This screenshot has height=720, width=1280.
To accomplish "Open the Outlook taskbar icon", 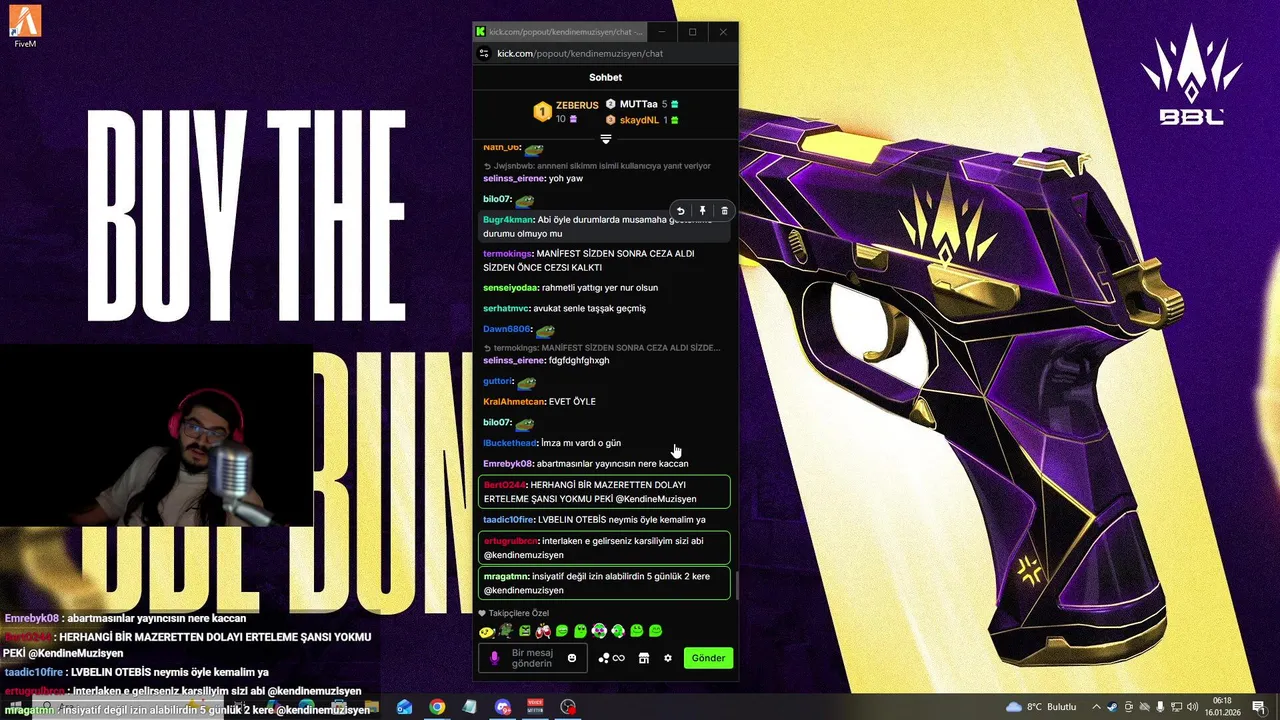I will [x=404, y=707].
